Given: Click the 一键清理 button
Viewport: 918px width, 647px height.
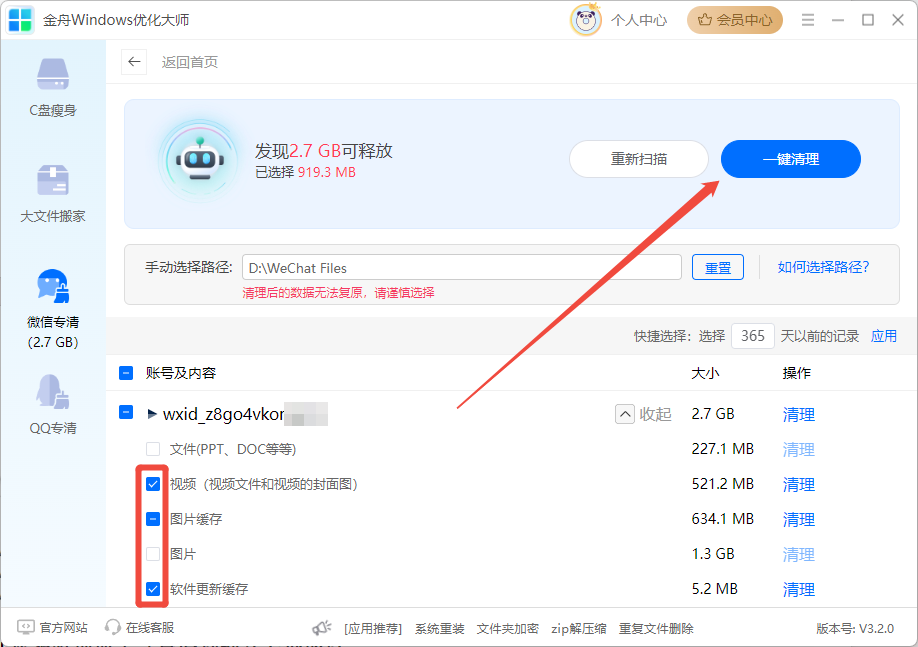Looking at the screenshot, I should (790, 159).
